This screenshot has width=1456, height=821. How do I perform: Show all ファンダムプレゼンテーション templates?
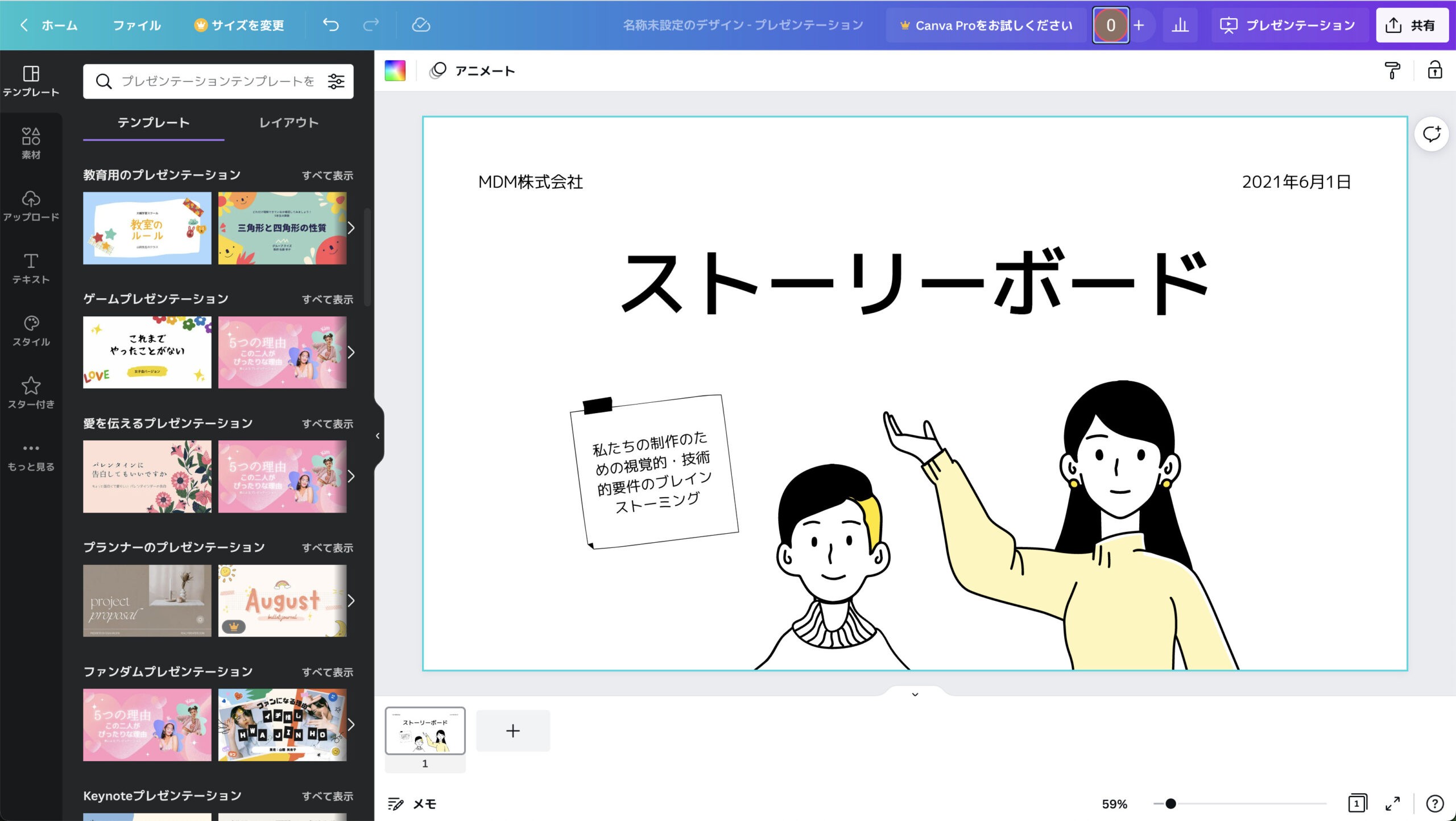(x=328, y=673)
